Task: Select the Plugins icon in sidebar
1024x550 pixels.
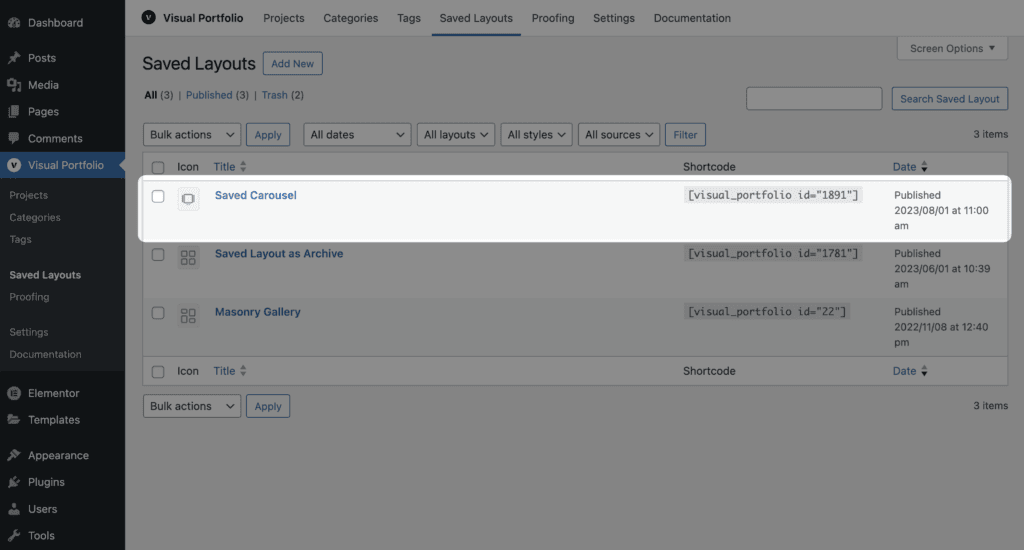Action: click(x=14, y=482)
